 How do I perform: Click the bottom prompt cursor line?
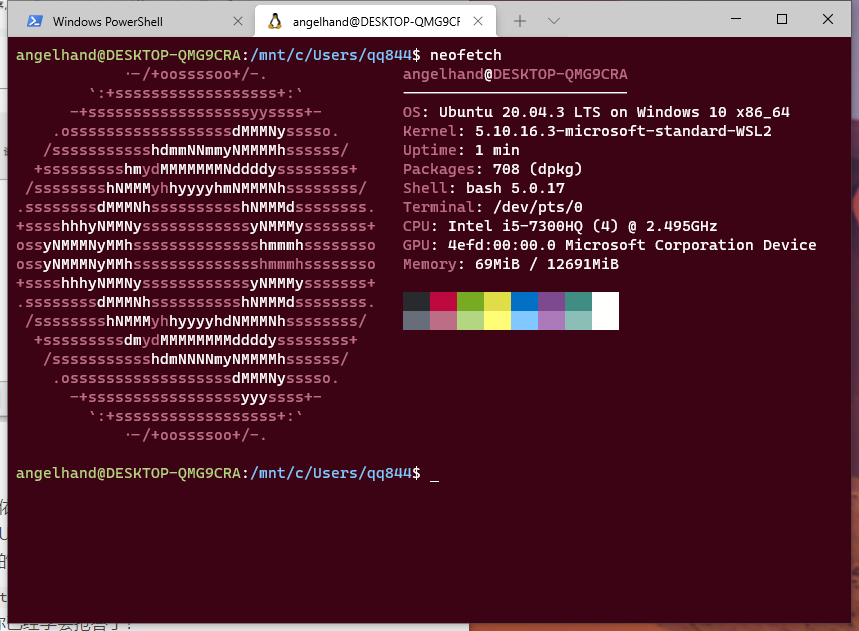coord(227,473)
